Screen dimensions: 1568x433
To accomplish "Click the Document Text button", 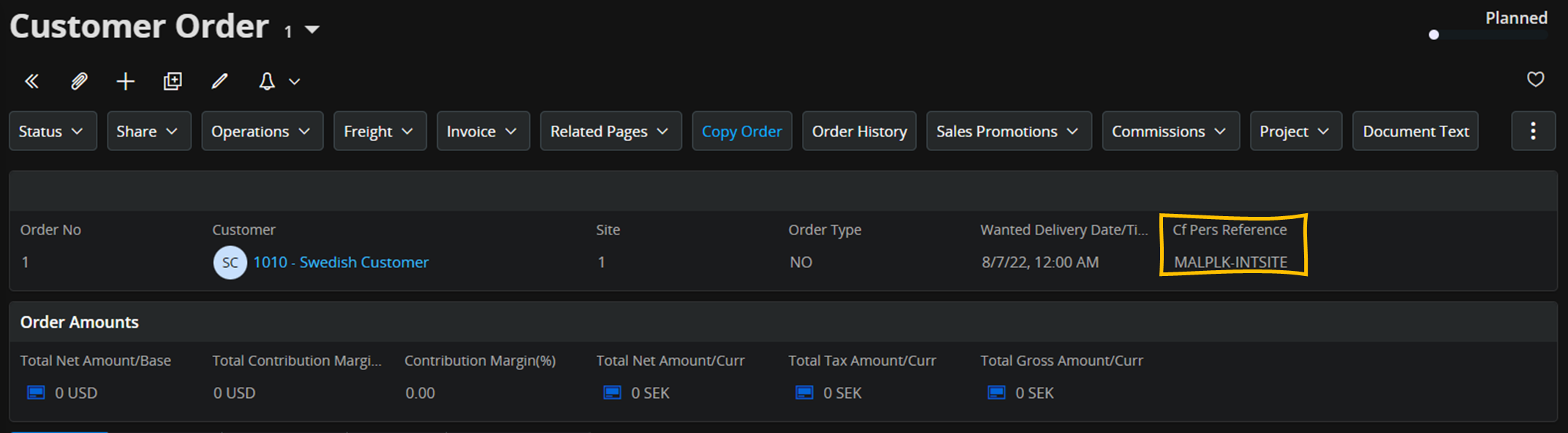I will 1415,131.
